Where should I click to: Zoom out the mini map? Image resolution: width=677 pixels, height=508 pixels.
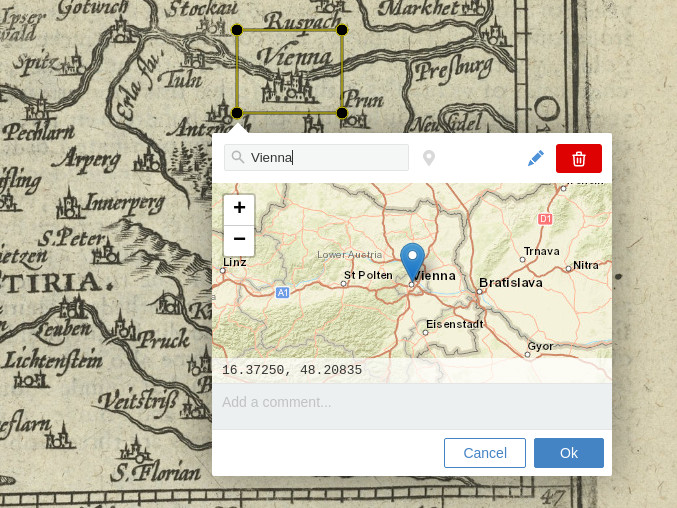coord(239,239)
